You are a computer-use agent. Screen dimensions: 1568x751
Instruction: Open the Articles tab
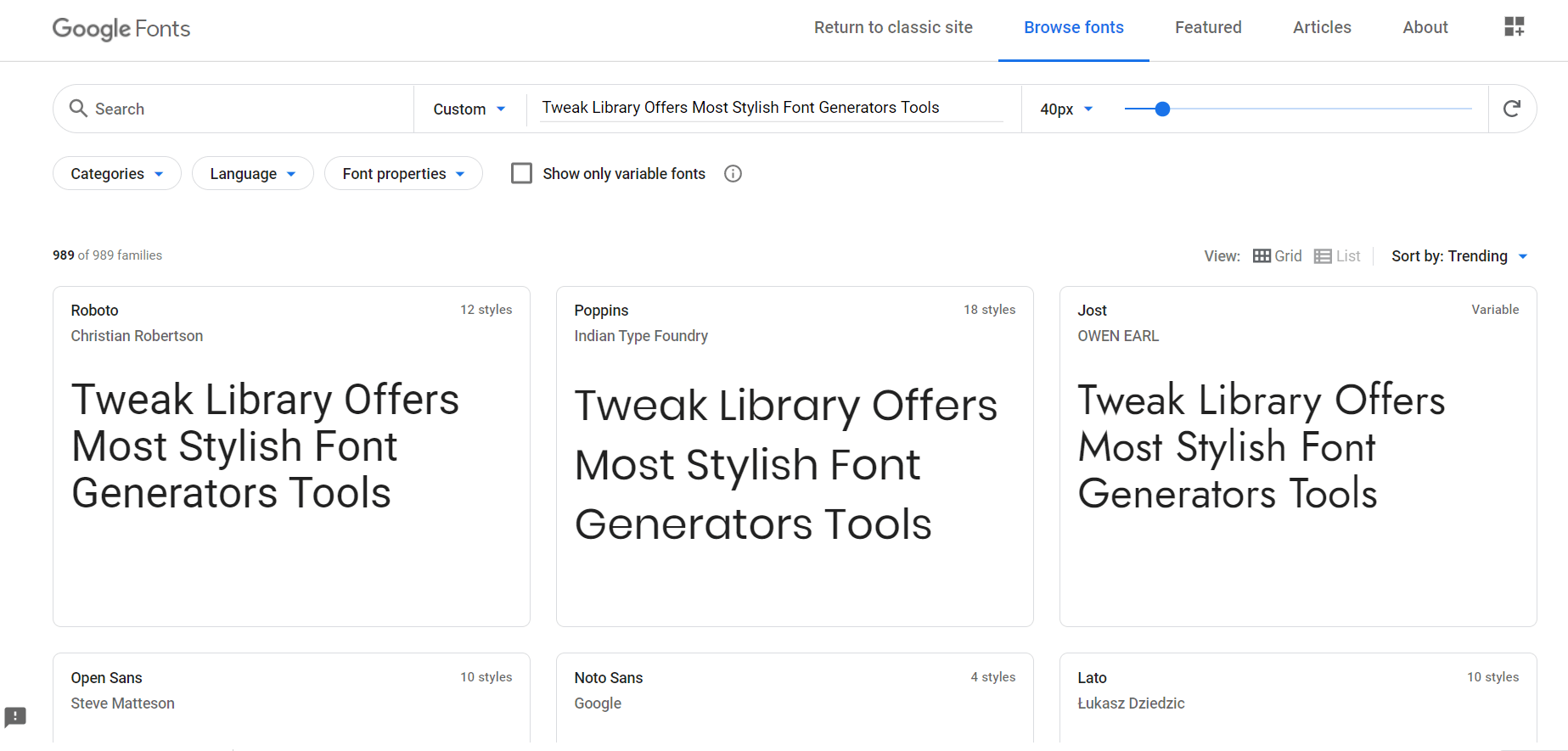coord(1322,27)
